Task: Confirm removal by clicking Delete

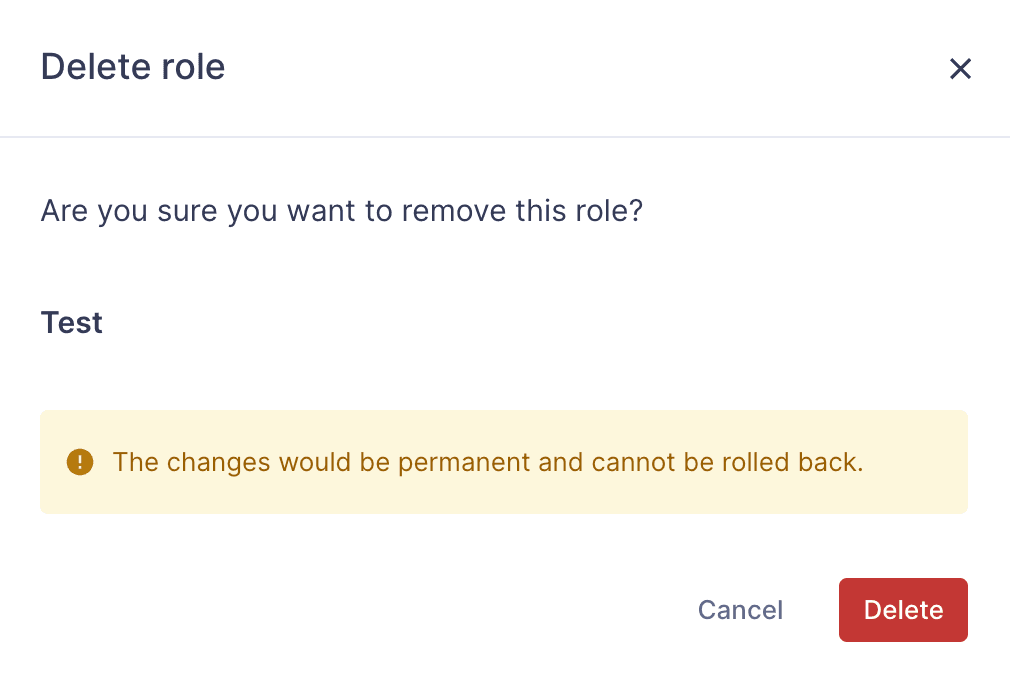Action: pyautogui.click(x=903, y=610)
